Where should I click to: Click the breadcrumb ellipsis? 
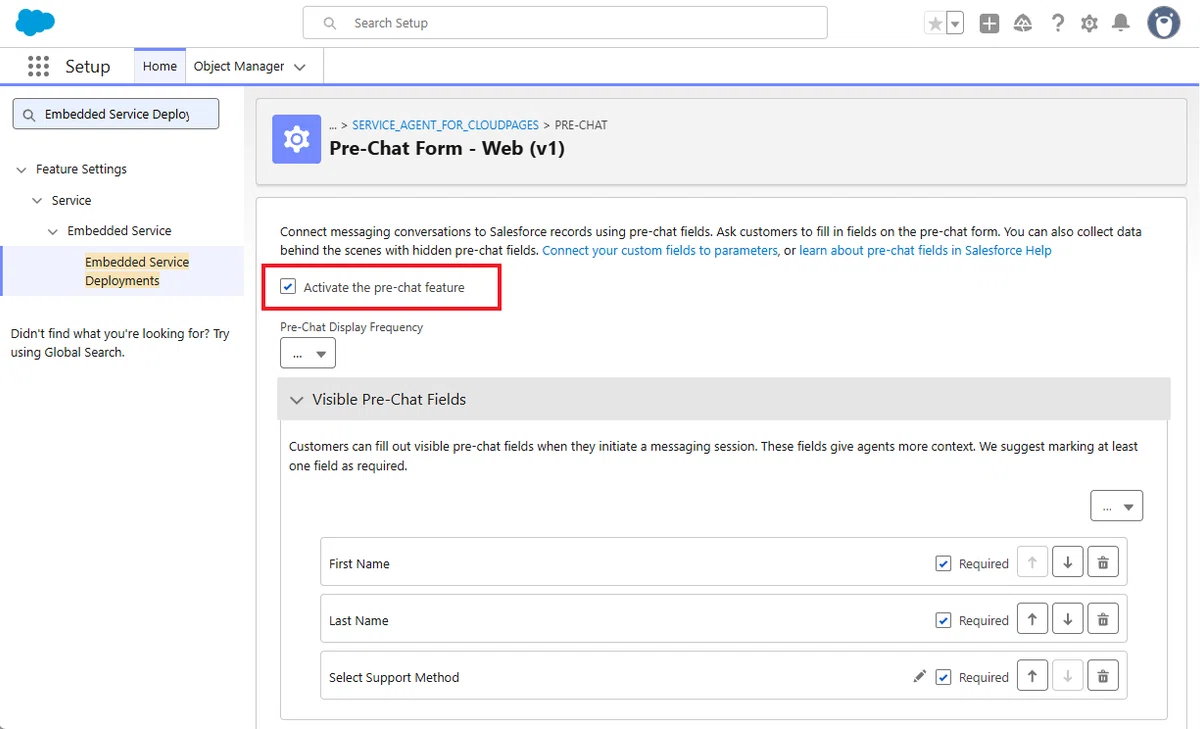[x=333, y=125]
